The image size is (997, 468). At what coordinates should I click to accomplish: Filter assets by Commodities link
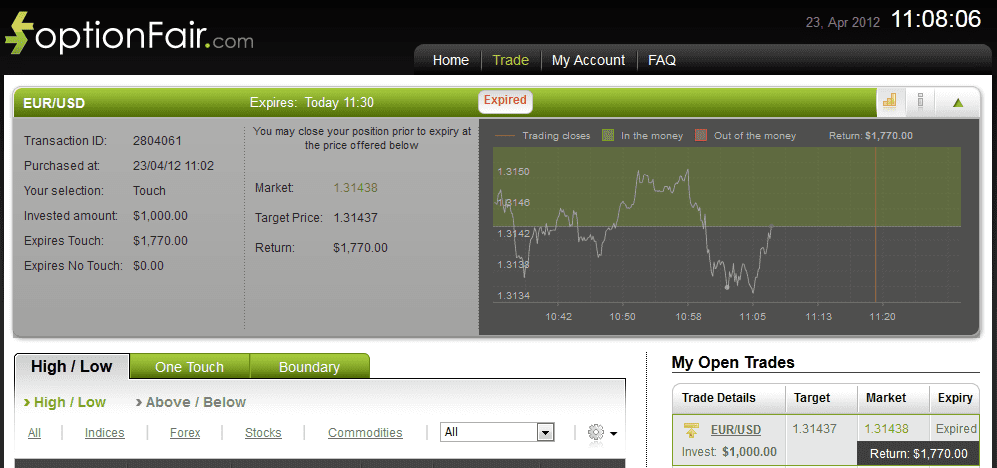(365, 433)
